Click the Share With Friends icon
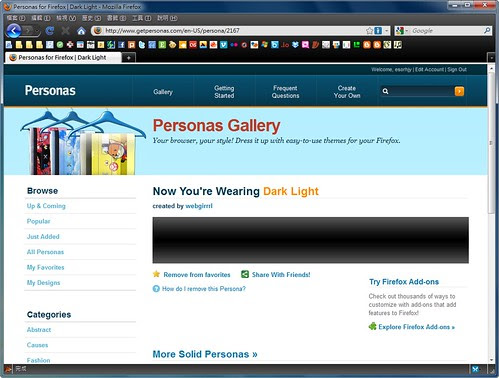The image size is (499, 378). click(x=245, y=274)
